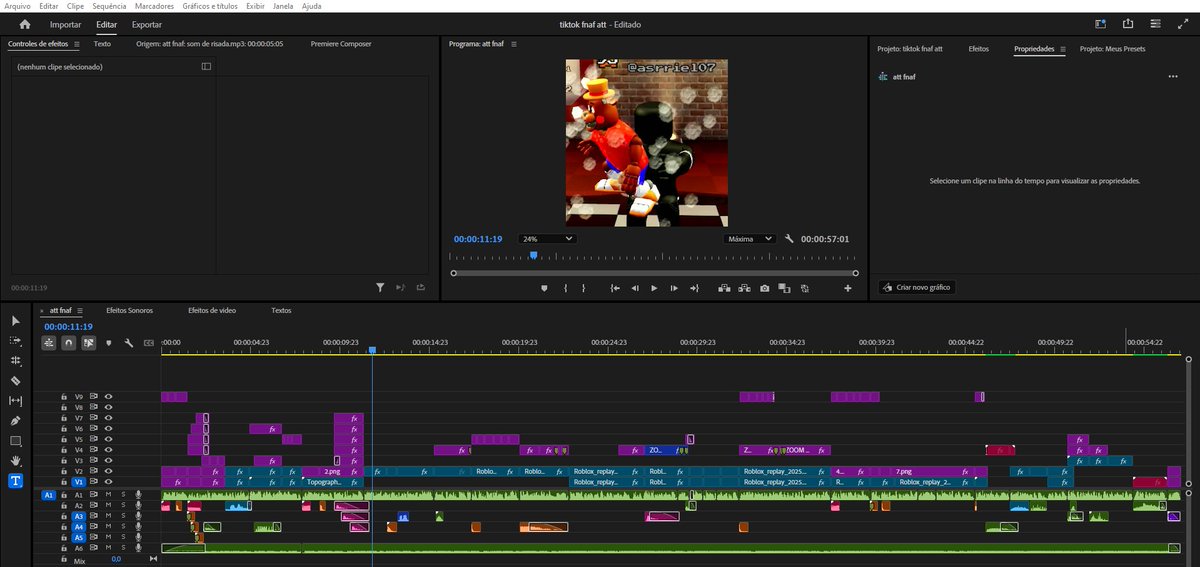1200x567 pixels.
Task: Add marker in Program monitor
Action: 545,288
